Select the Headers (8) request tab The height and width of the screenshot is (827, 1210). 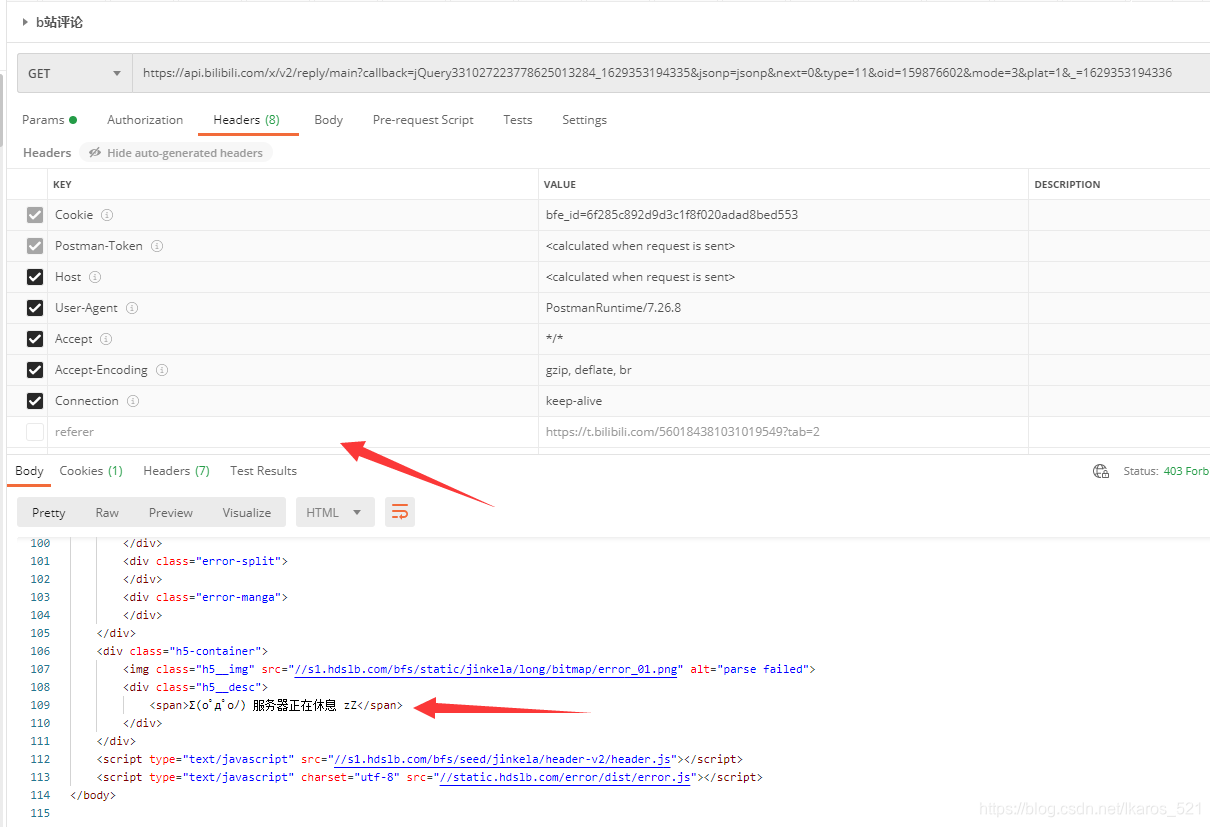(x=246, y=120)
